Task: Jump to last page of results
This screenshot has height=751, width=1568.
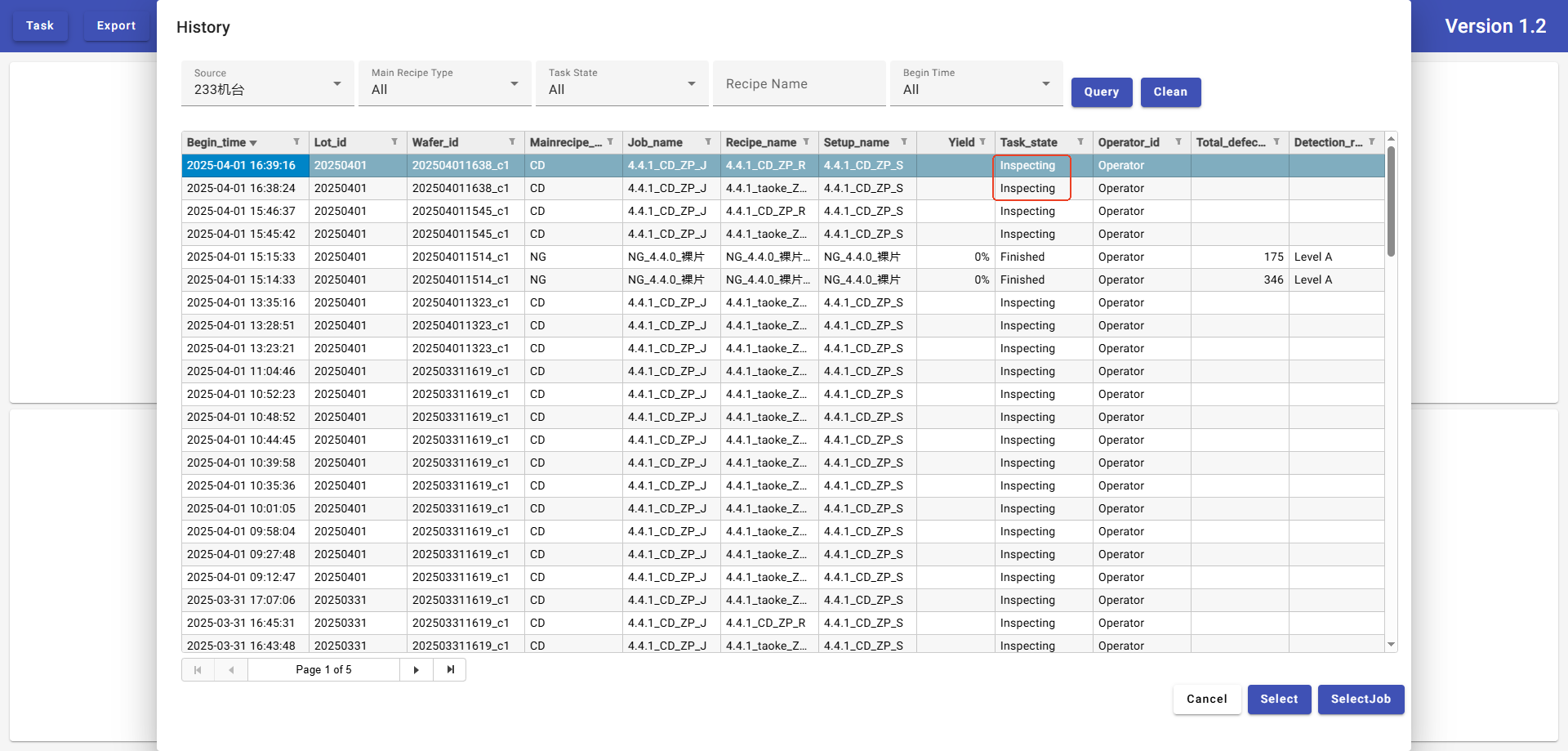Action: point(450,670)
